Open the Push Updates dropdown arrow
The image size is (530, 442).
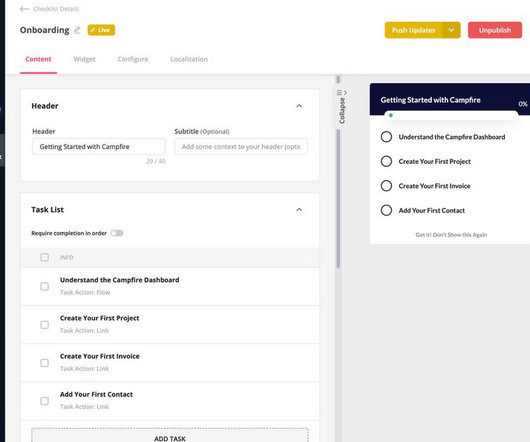point(451,30)
